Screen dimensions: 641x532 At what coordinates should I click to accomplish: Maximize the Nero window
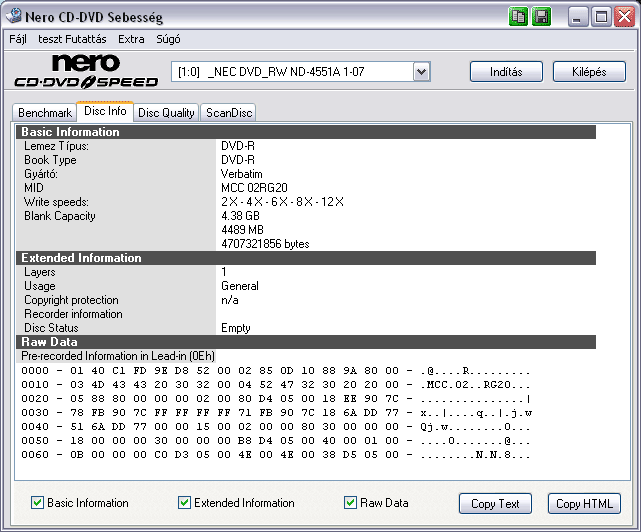tap(601, 17)
